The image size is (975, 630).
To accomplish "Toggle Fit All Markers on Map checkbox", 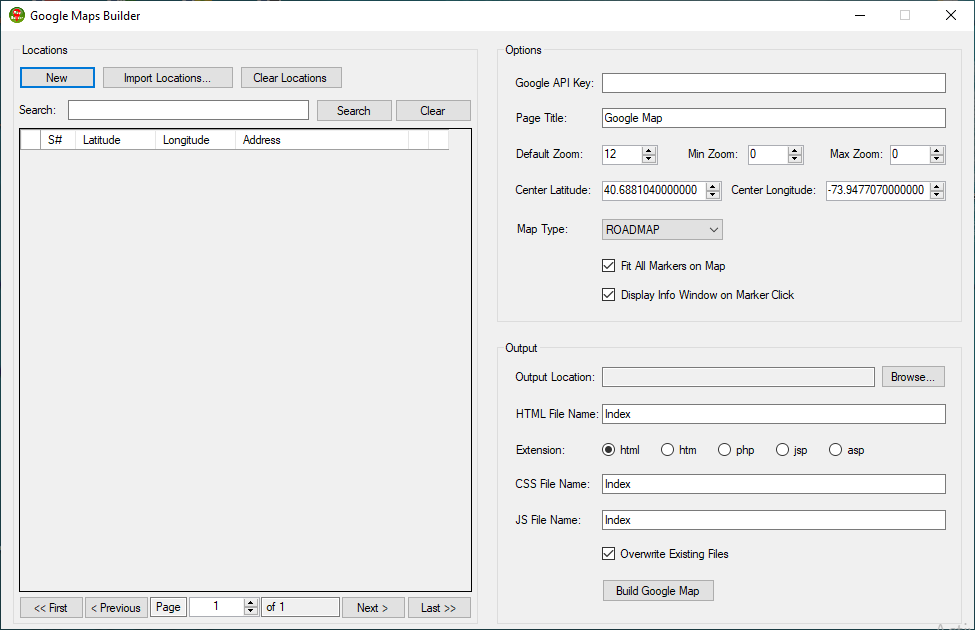I will (609, 266).
